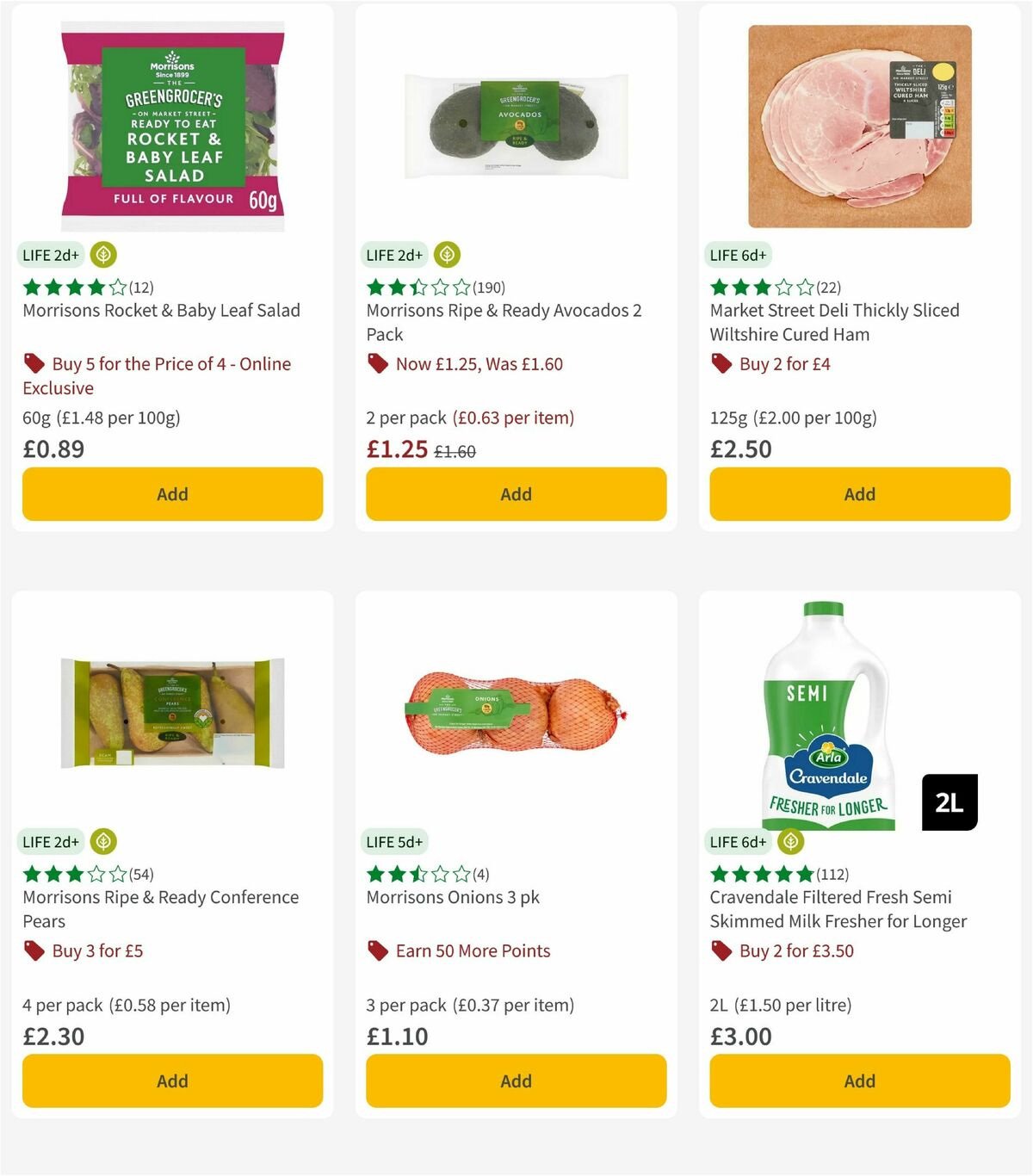Click the leaf icon next to Cravendale milk badge
1033x1176 pixels.
tap(791, 842)
